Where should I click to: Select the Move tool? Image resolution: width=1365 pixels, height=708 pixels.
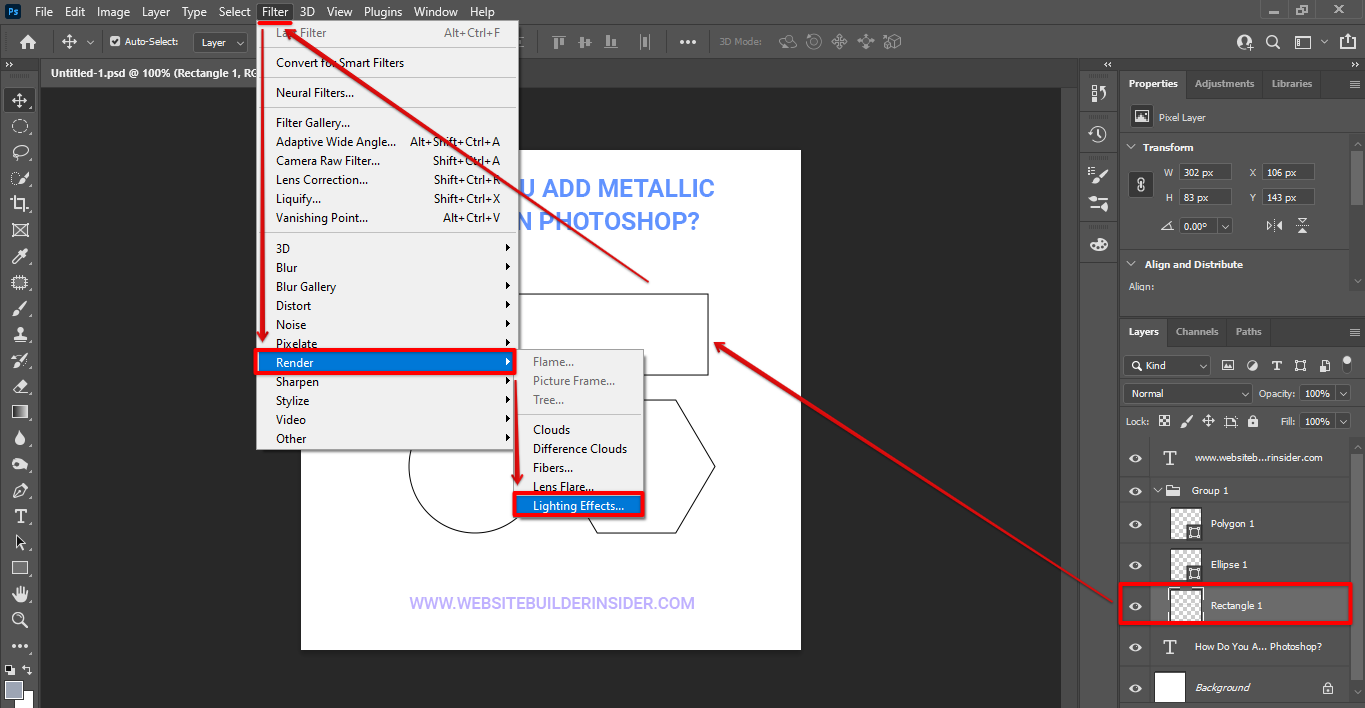pyautogui.click(x=20, y=100)
